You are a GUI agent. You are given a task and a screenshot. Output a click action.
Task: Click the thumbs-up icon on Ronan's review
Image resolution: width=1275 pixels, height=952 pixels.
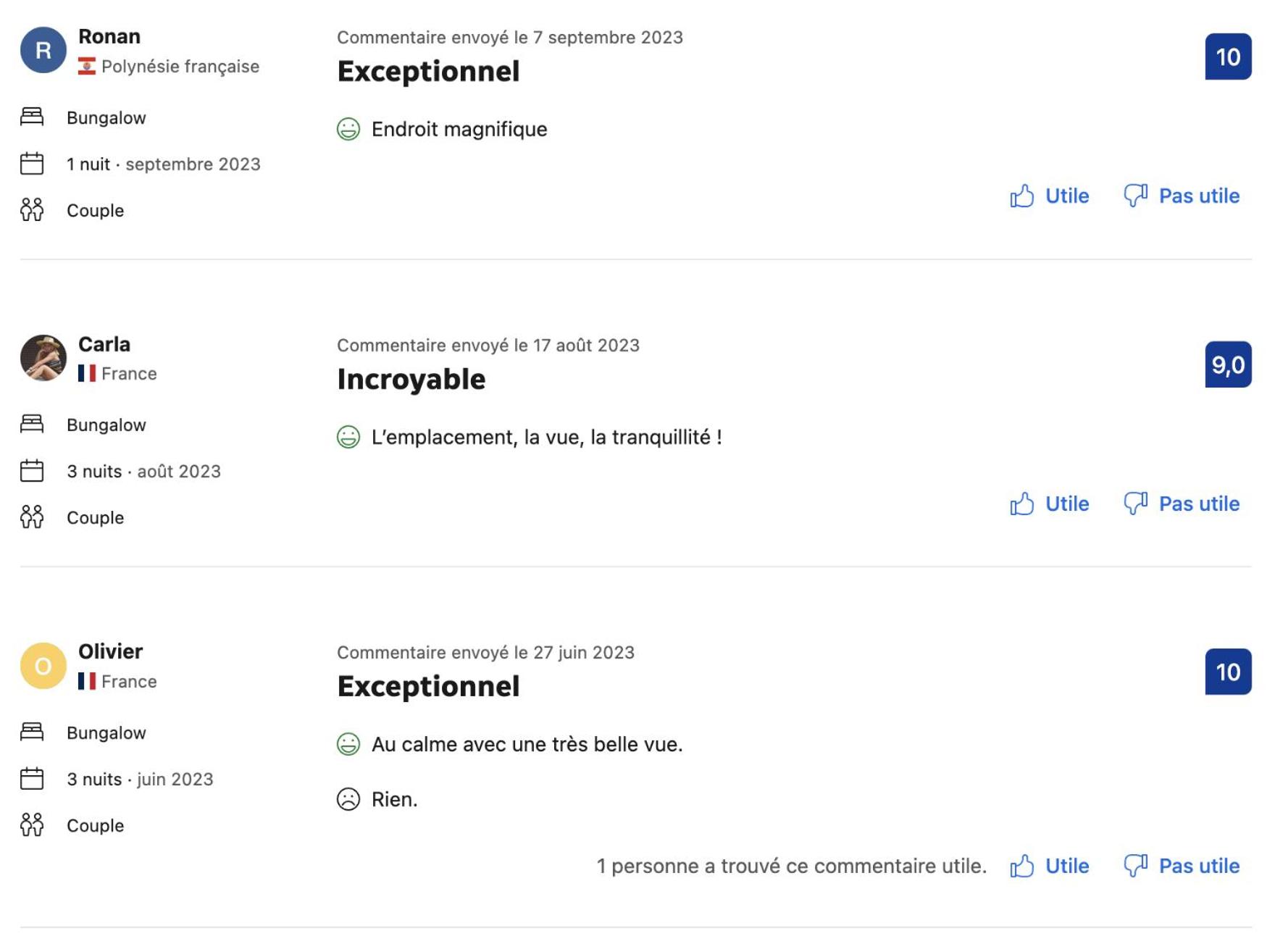point(1021,196)
